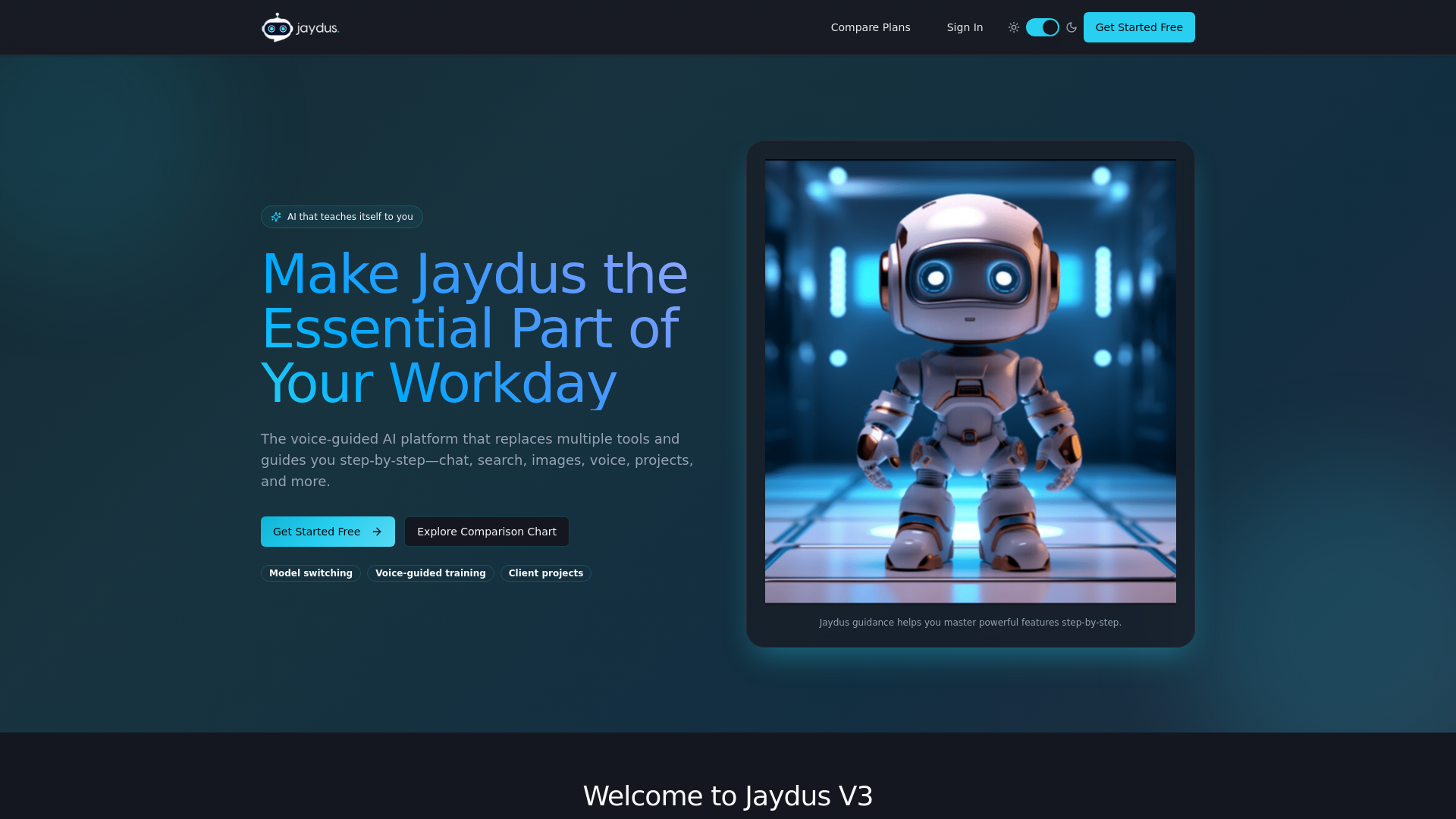Screen dimensions: 1456x819
Task: Click the 'Make Jaydus the Essential' headline
Action: click(473, 328)
